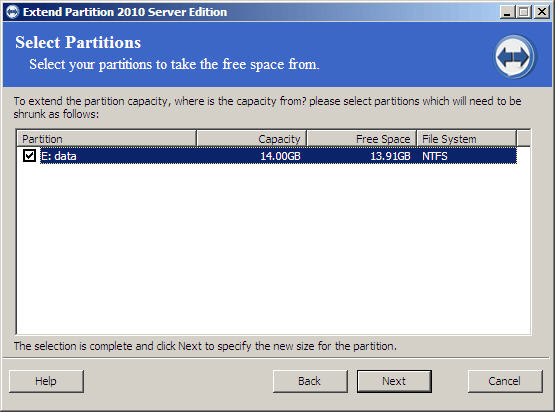
Task: Click the app icon in the title bar
Action: coord(12,12)
